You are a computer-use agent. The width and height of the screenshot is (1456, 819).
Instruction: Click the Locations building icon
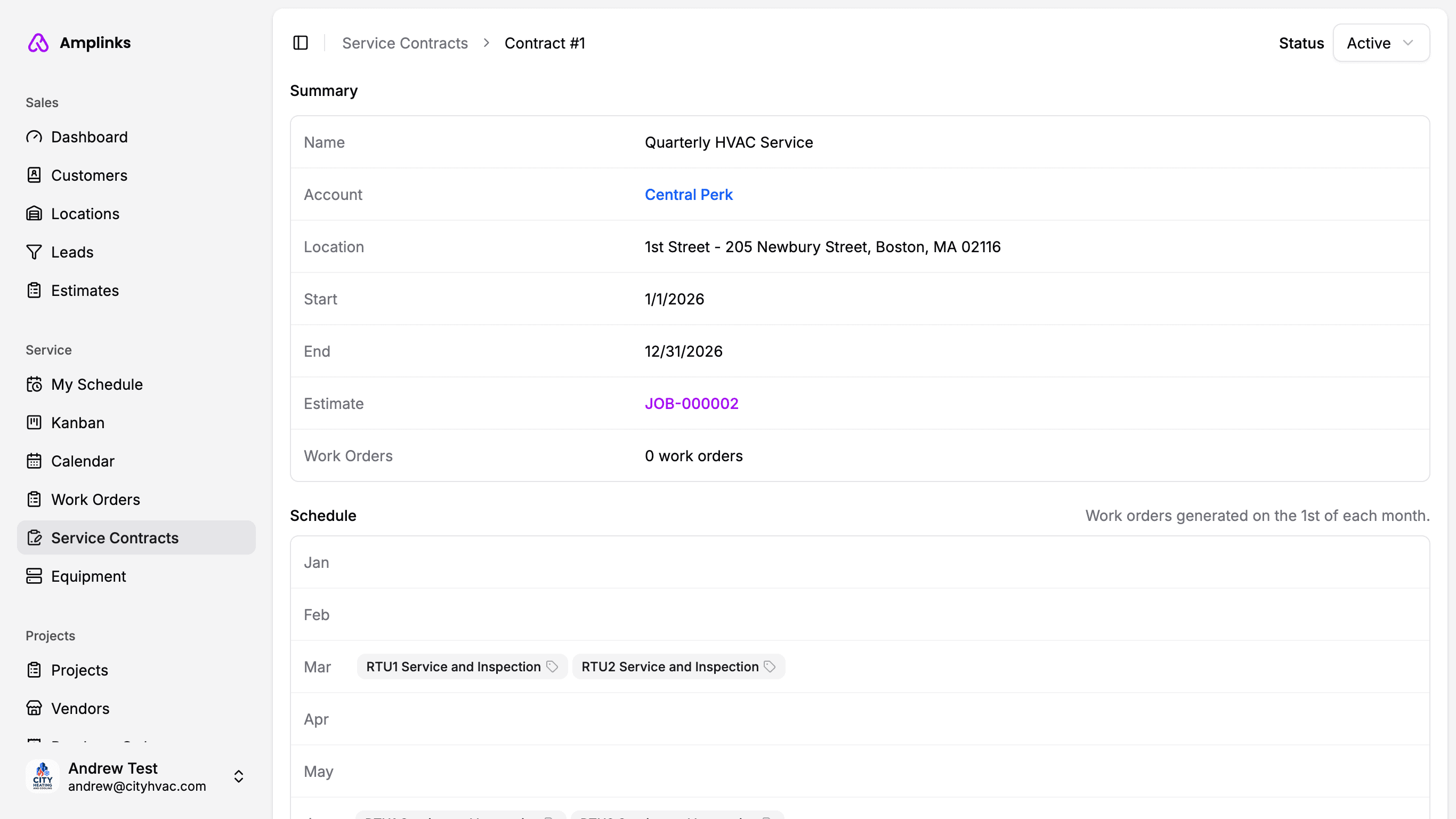pyautogui.click(x=34, y=214)
